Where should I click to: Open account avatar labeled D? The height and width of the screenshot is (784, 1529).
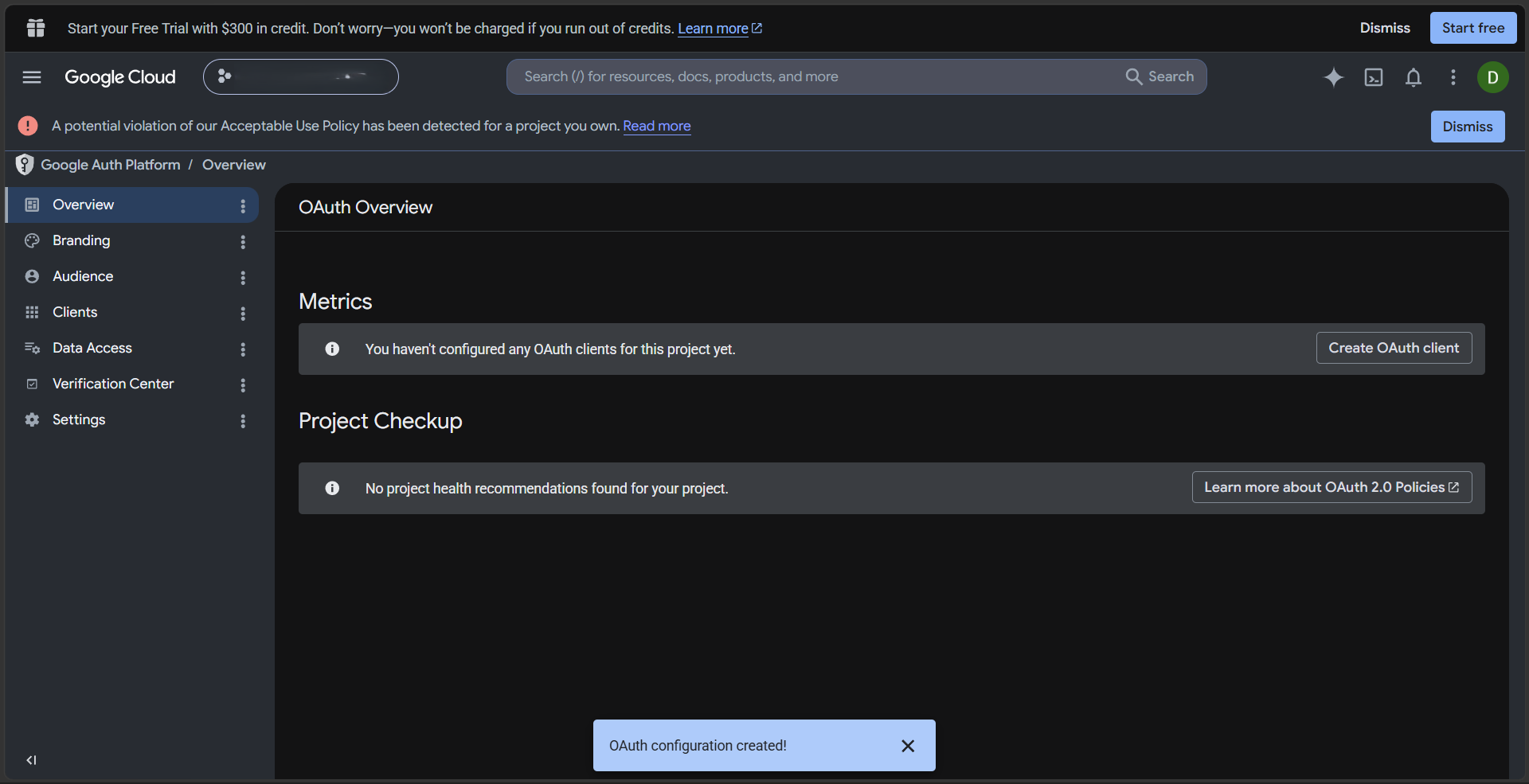click(x=1493, y=77)
